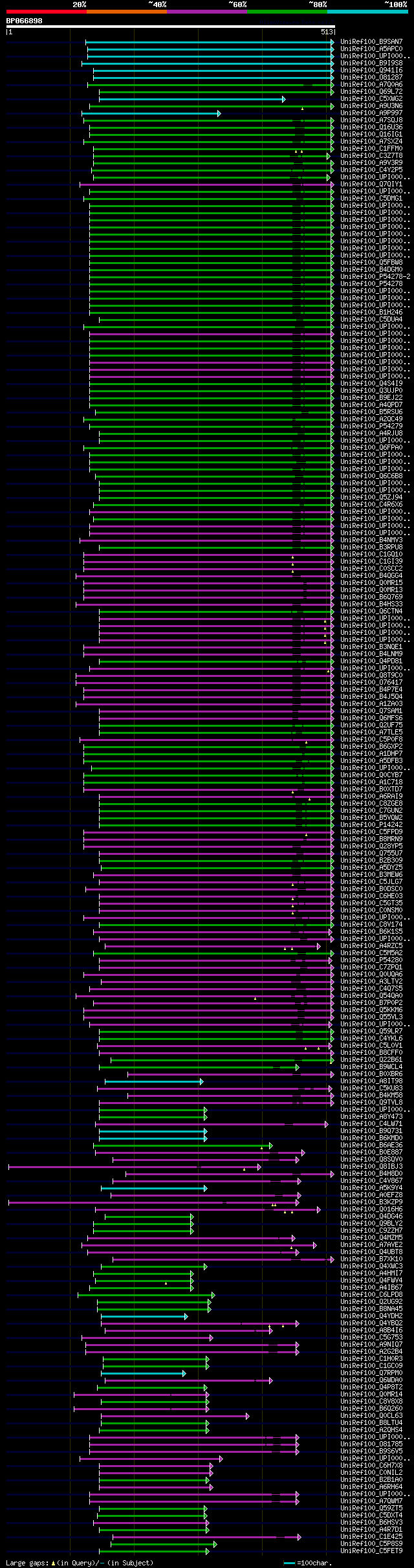
Task: Open the UniRef100_Q6FPA0 hit name
Action: click(x=371, y=448)
